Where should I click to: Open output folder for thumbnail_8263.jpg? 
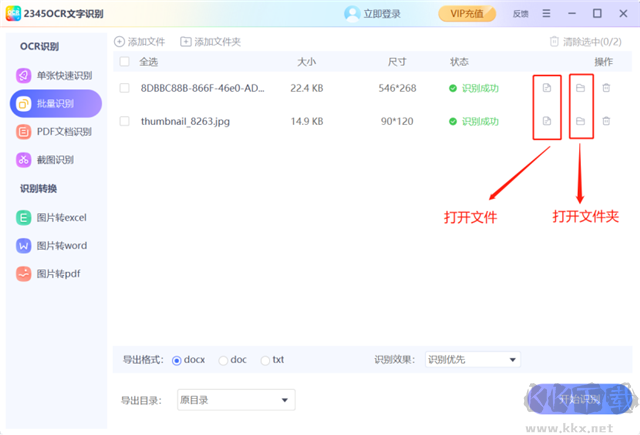click(580, 121)
